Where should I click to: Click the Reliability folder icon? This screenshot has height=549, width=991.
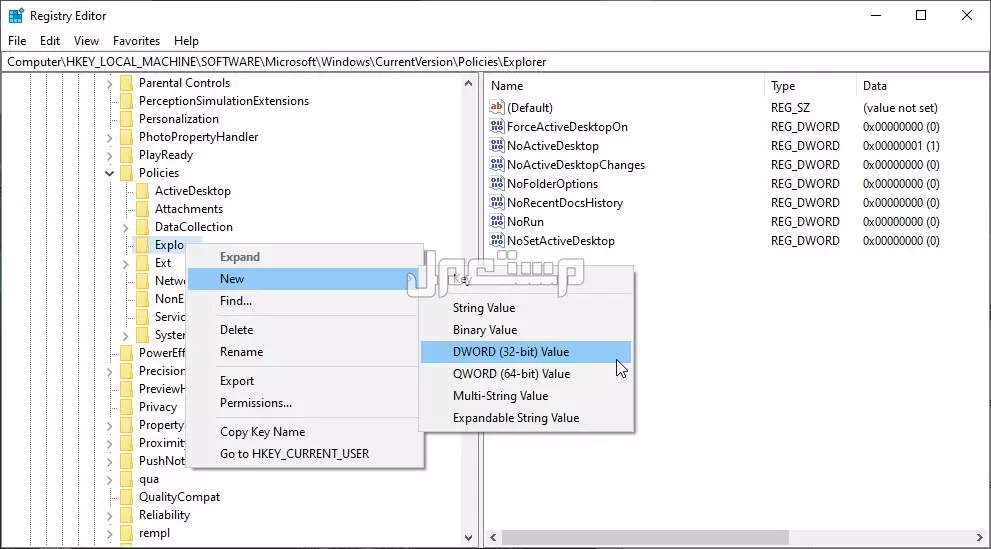click(x=126, y=515)
